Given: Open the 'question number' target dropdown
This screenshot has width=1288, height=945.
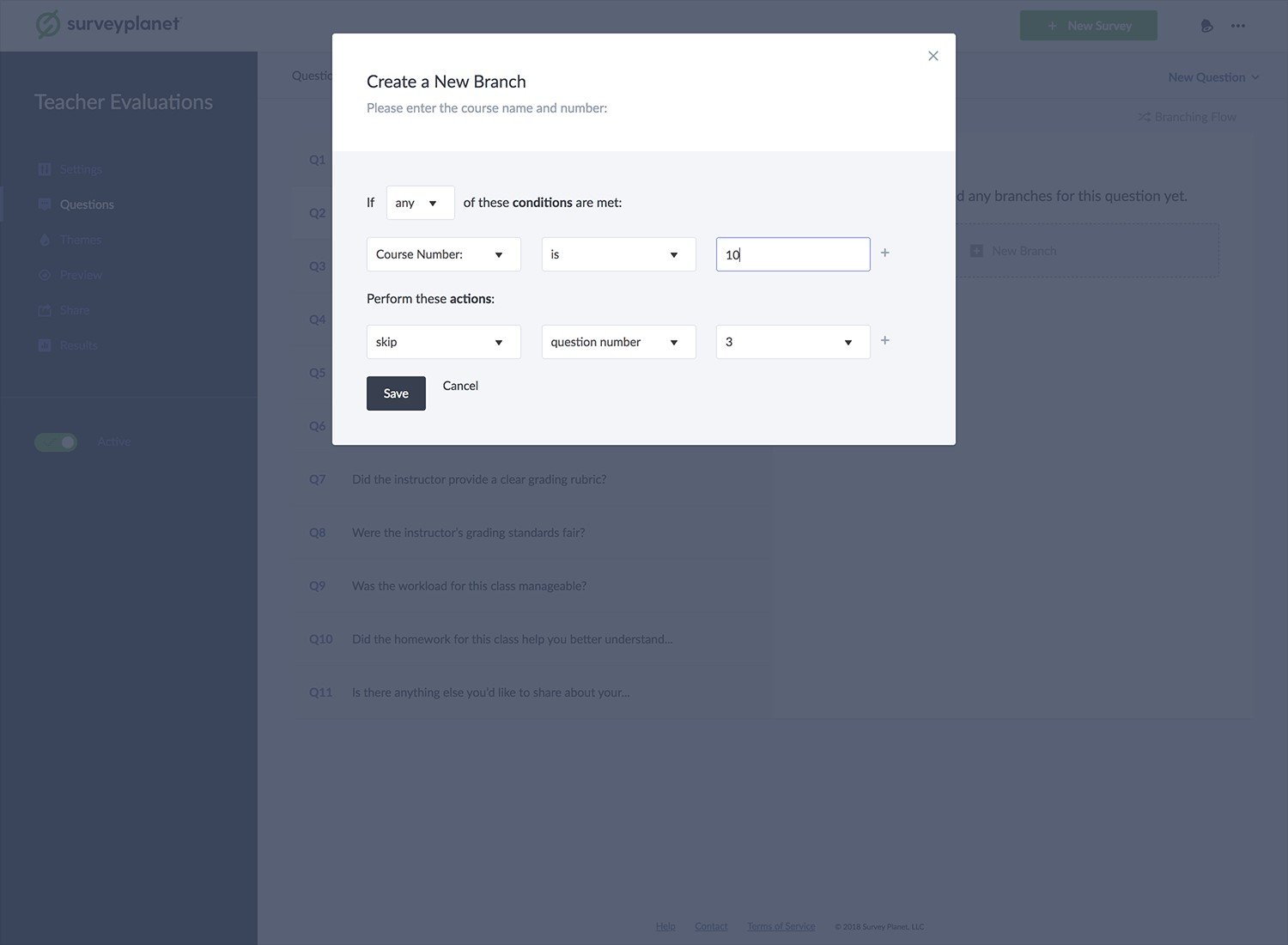Looking at the screenshot, I should [x=618, y=342].
